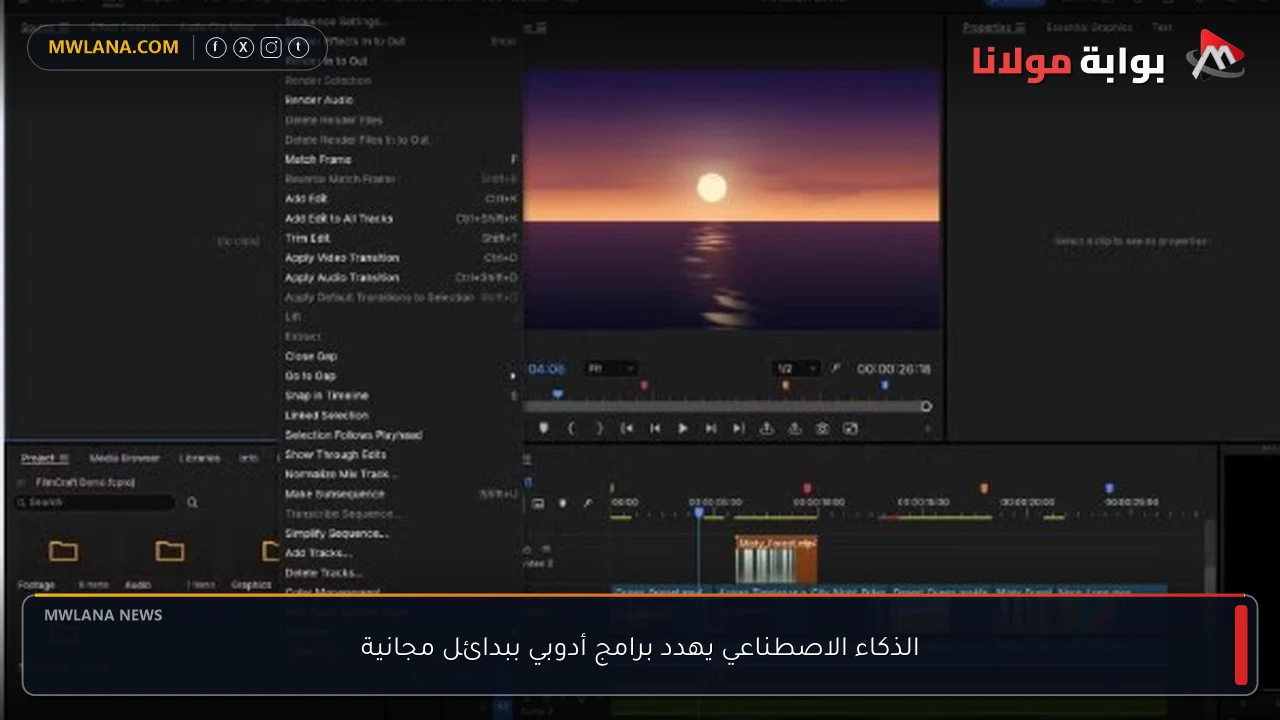Click the Mark Out bracket icon
Screen dimensions: 1280x720
coord(599,428)
